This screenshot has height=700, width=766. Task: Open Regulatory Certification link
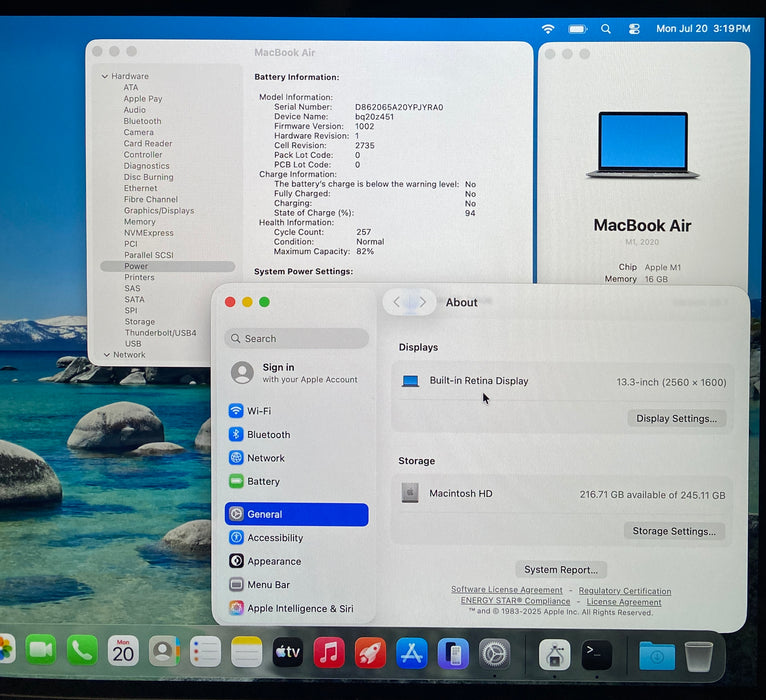point(625,591)
